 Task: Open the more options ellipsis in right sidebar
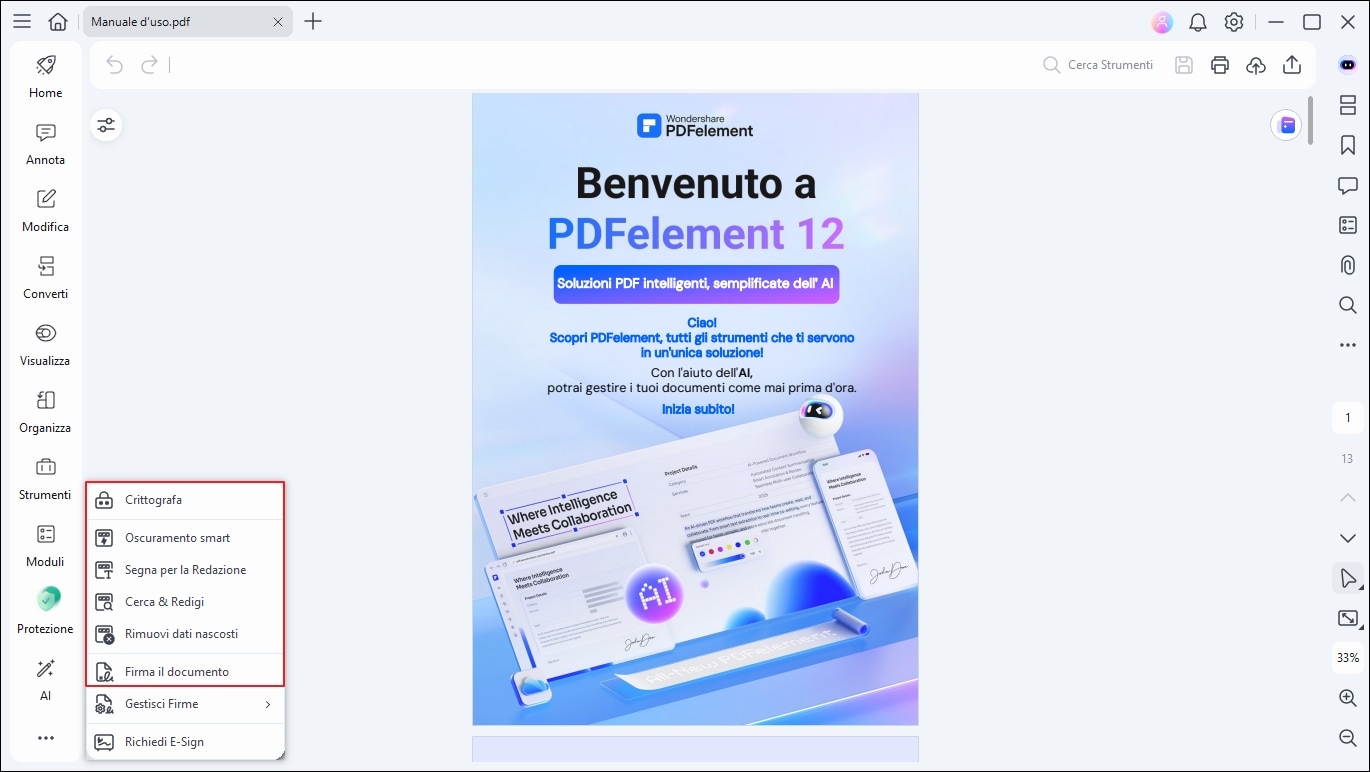(x=1347, y=344)
